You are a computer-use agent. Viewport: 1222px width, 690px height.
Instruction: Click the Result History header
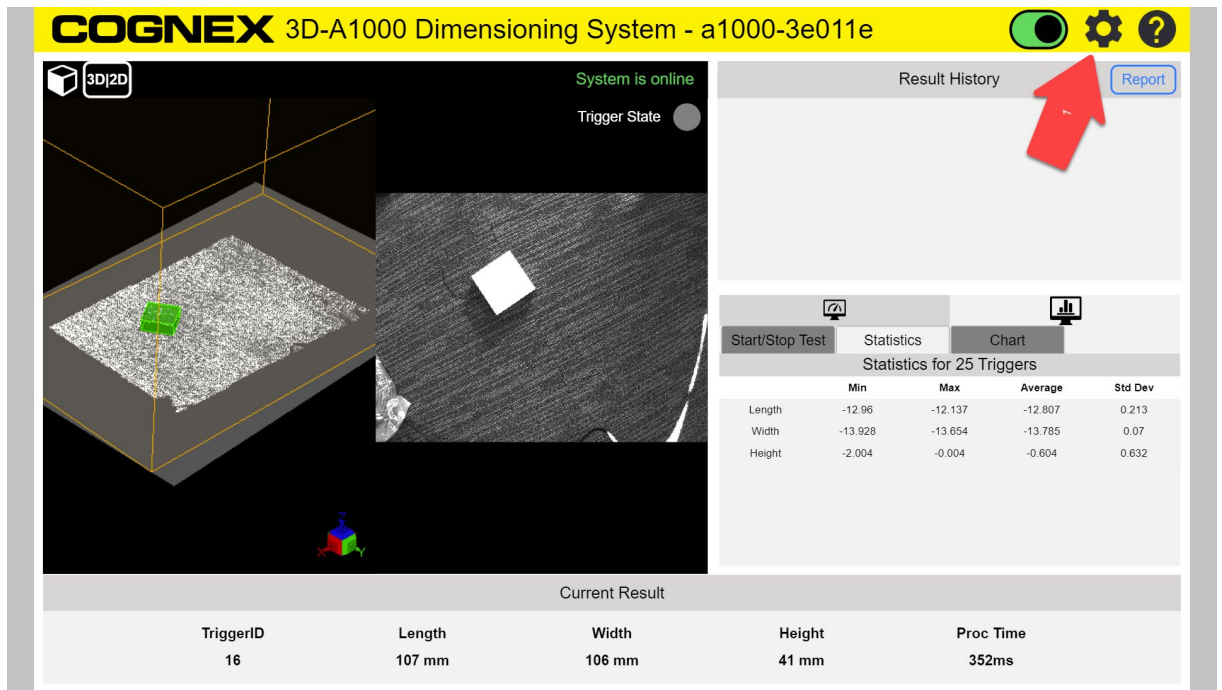click(x=948, y=79)
